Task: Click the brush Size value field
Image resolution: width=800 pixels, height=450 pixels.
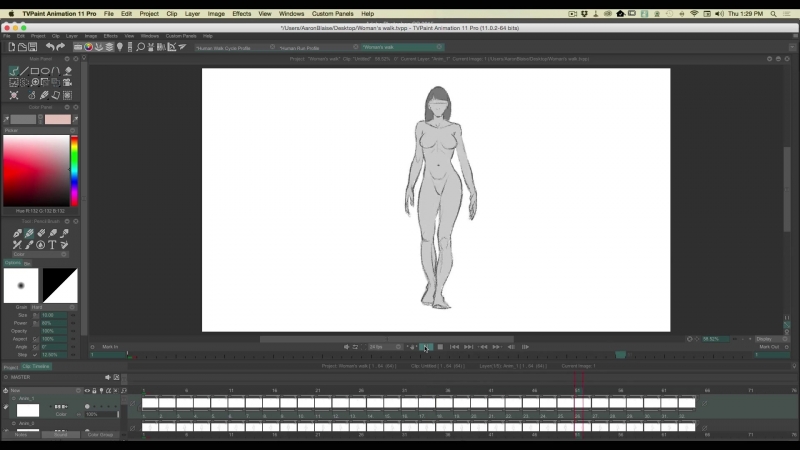Action: [54, 315]
